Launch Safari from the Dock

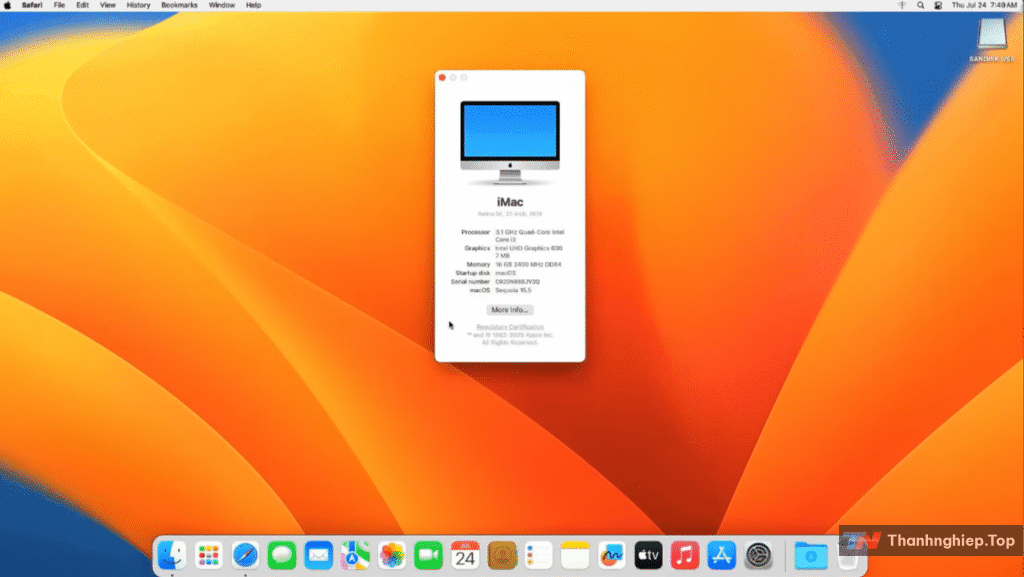click(245, 555)
